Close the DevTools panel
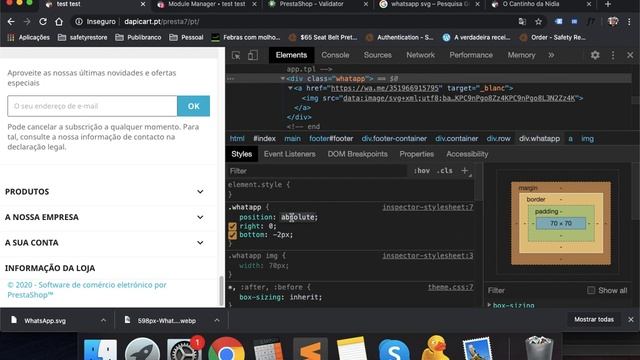 630,55
